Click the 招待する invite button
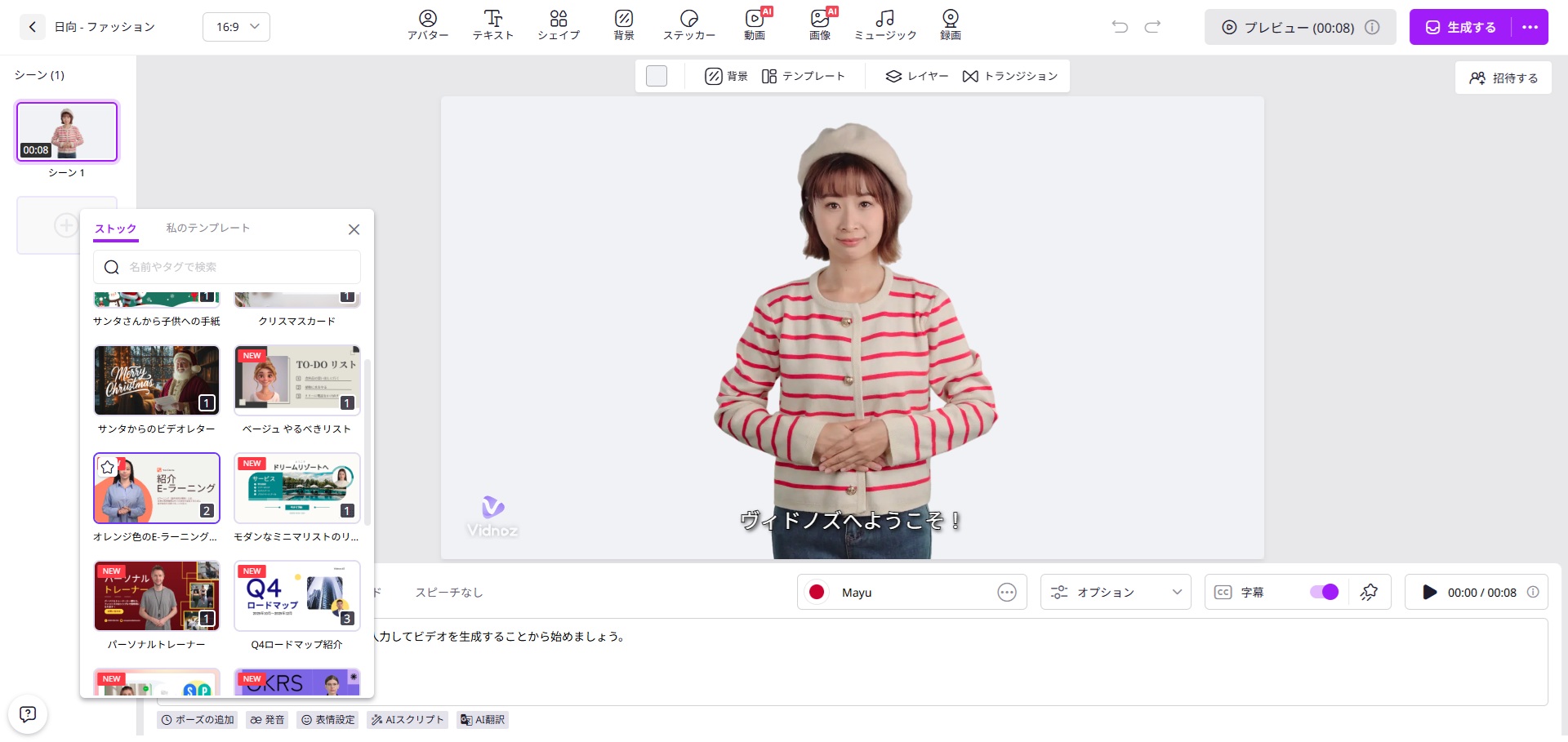 (x=1503, y=78)
